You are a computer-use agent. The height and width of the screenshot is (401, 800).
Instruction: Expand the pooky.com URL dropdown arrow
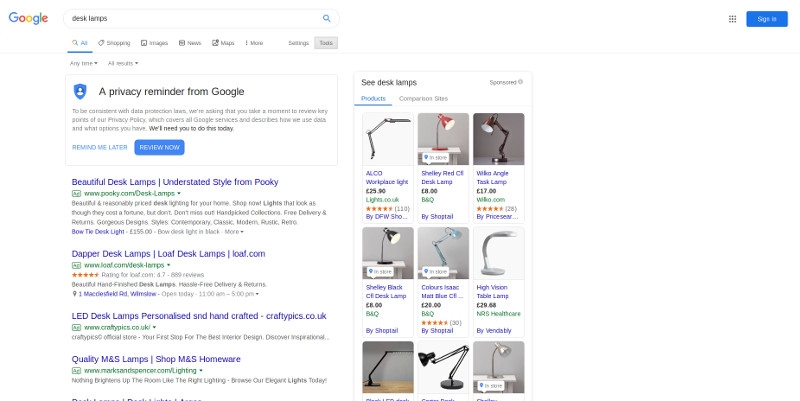coord(179,194)
